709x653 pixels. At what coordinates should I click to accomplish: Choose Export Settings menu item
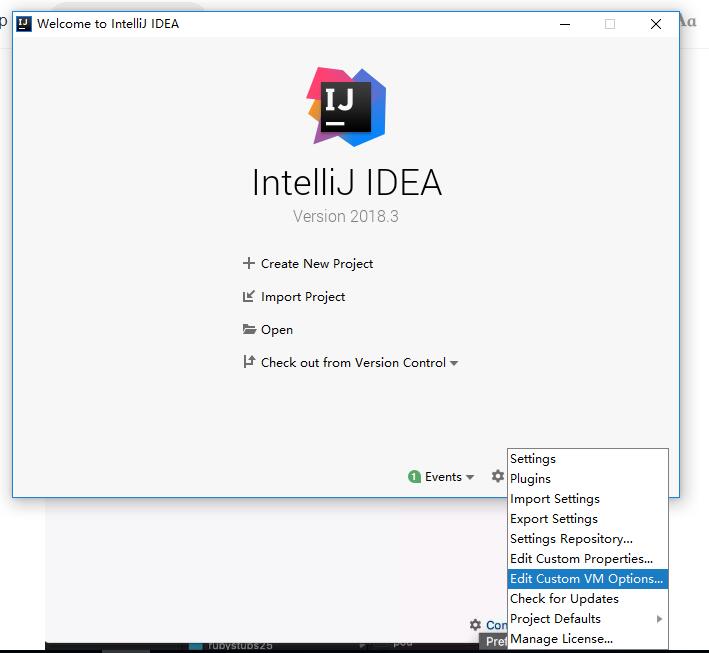[587, 518]
